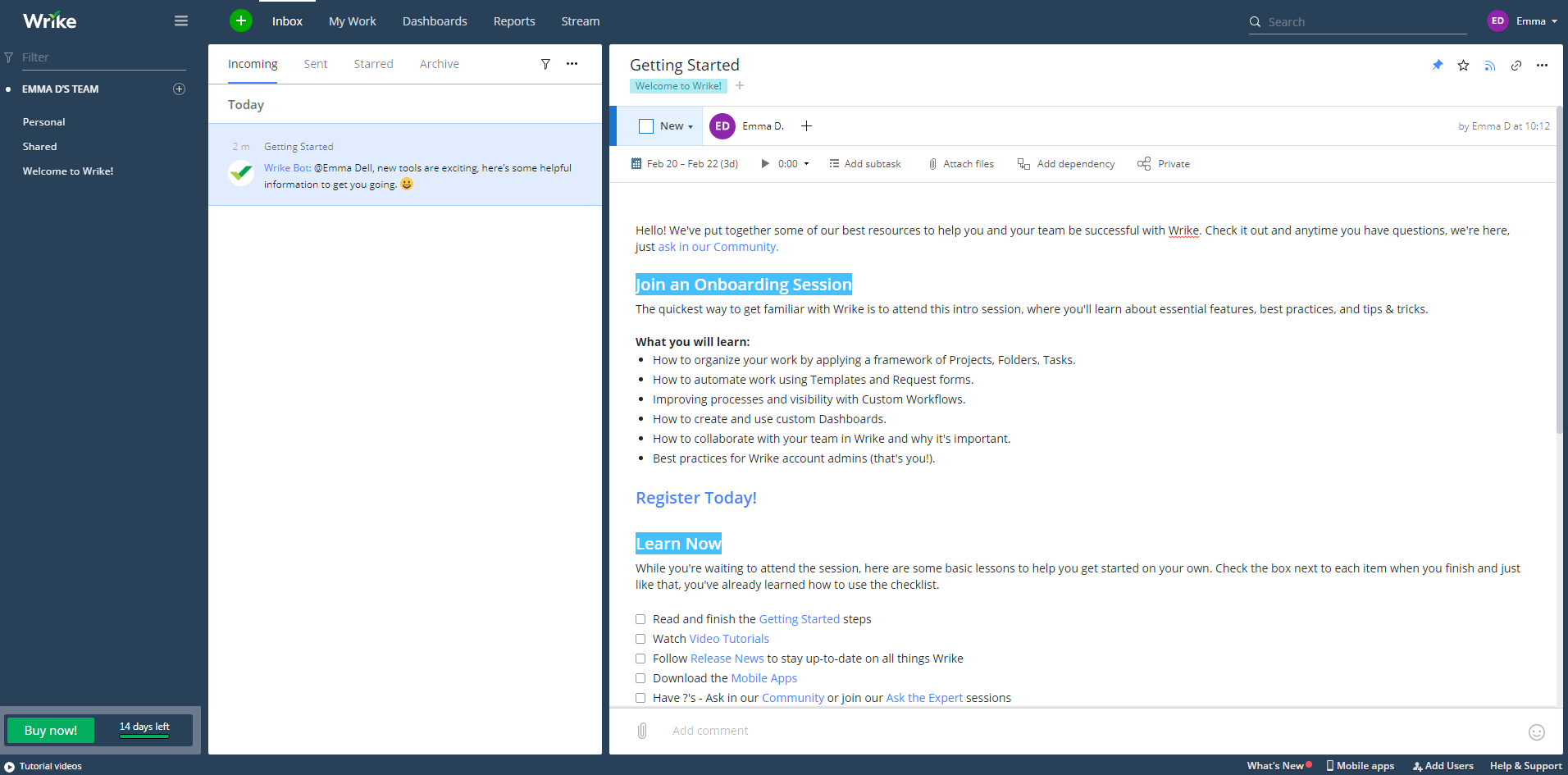This screenshot has width=1568, height=775.
Task: Click the Emma D. assignee avatar
Action: coord(722,126)
